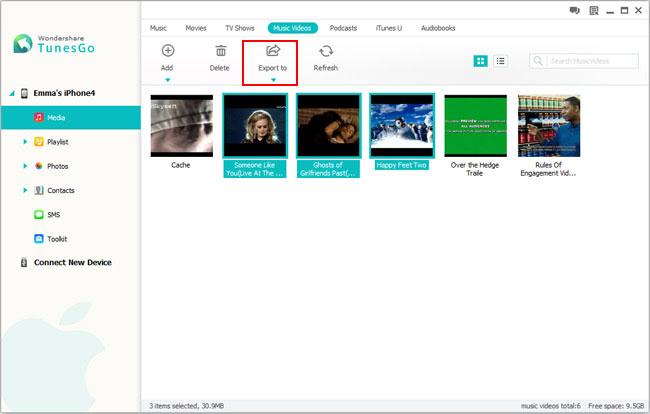This screenshot has height=414, width=650.
Task: Click the search magnifier icon
Action: pos(537,61)
